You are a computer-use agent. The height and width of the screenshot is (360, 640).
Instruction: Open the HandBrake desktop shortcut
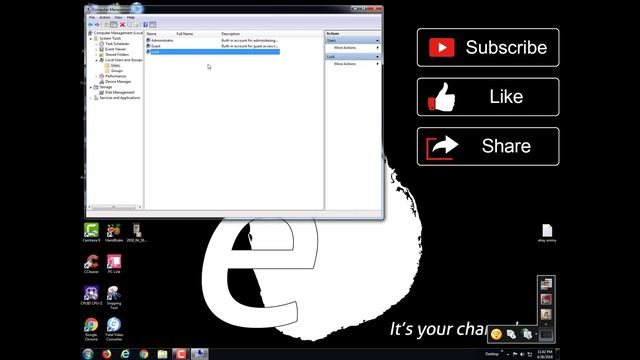(114, 233)
